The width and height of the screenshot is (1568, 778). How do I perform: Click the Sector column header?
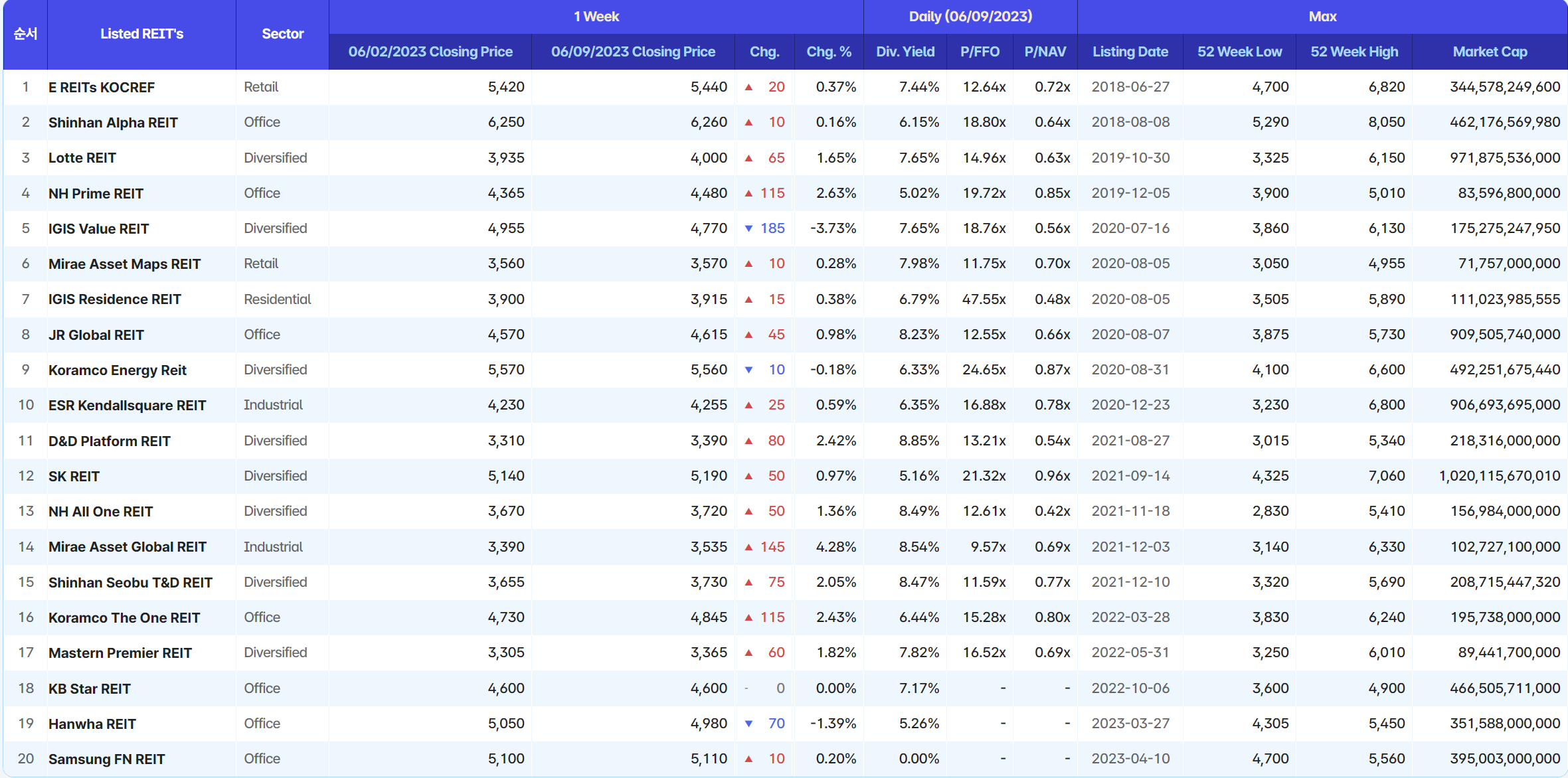click(x=282, y=34)
